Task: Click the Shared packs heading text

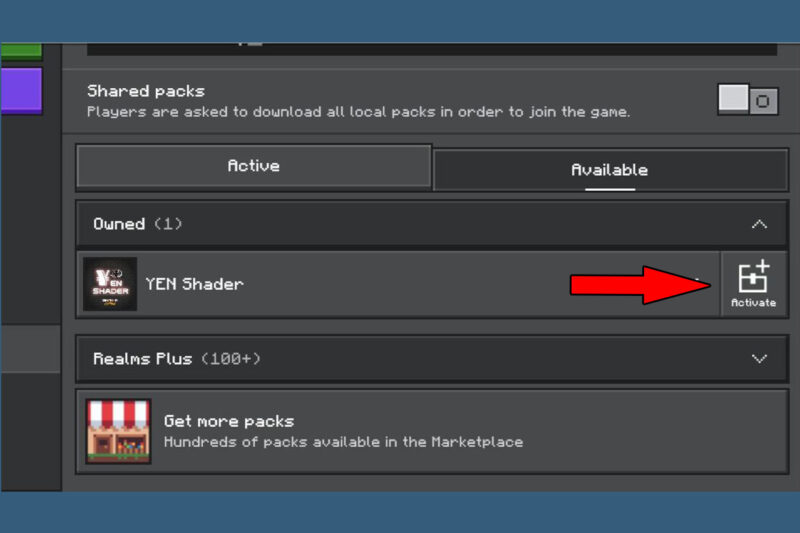Action: click(x=146, y=91)
